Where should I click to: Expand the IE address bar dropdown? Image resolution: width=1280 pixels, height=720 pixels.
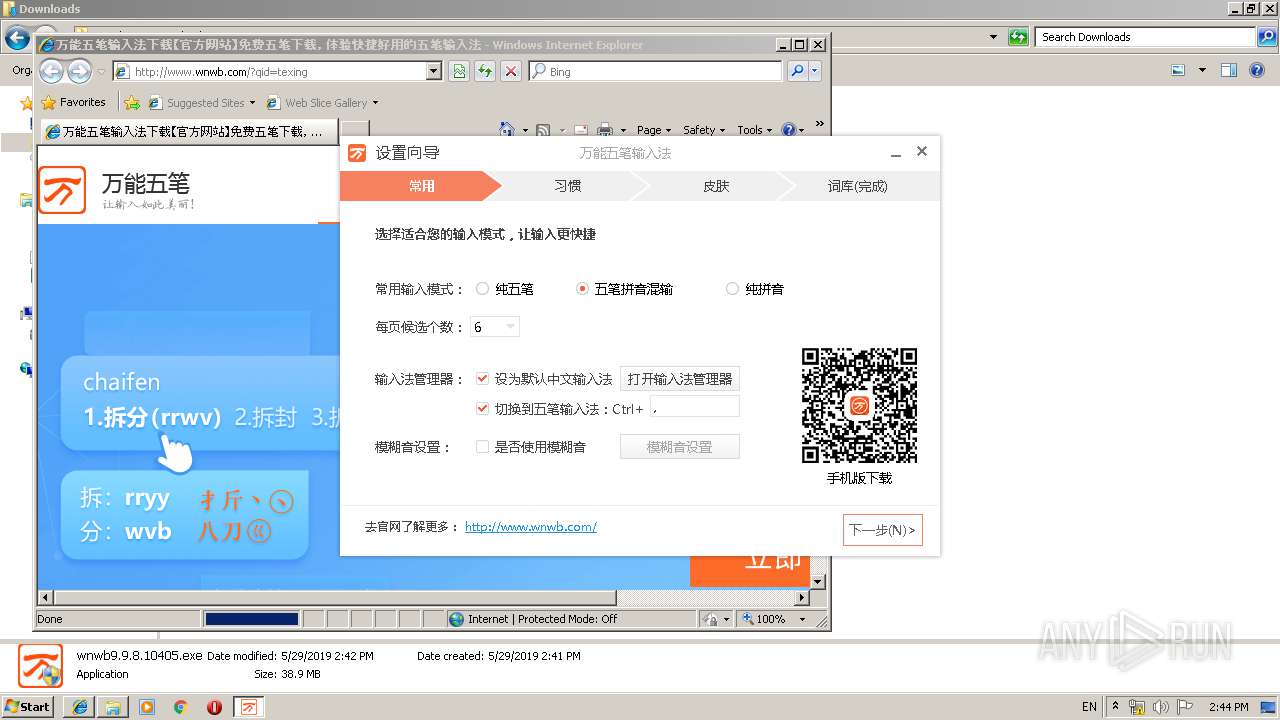click(x=433, y=71)
